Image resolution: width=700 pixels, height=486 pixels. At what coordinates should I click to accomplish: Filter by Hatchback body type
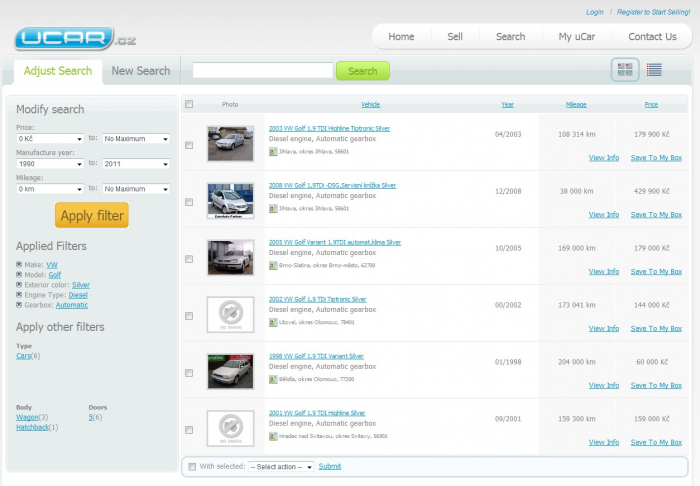(32, 428)
